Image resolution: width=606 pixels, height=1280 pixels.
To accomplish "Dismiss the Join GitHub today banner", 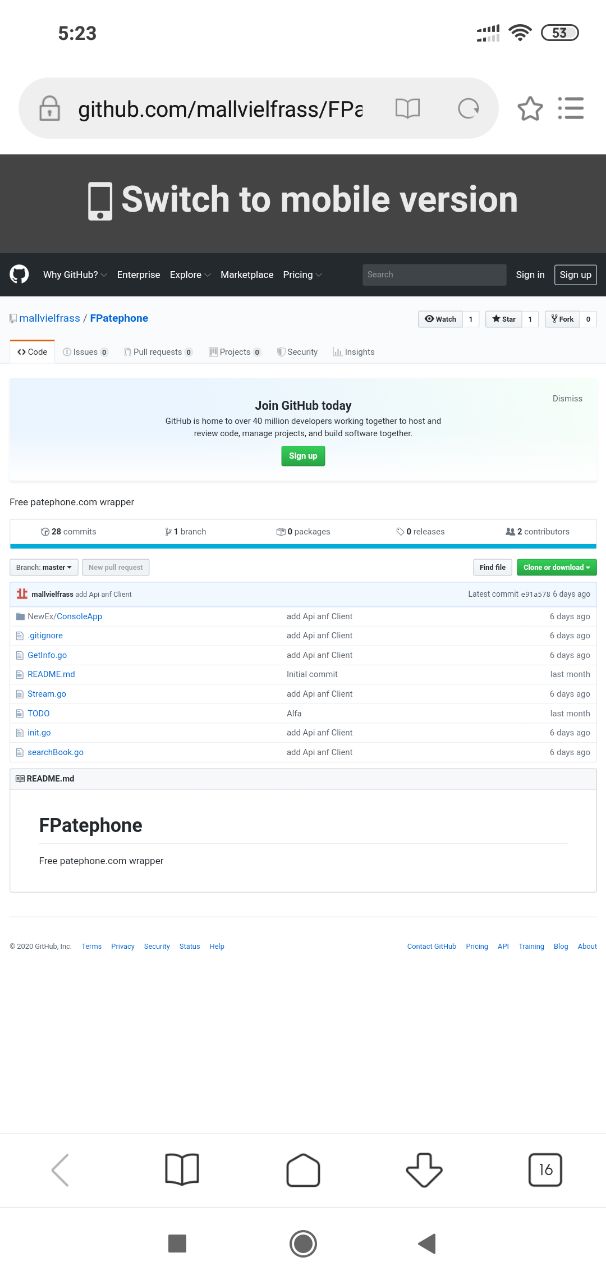I will point(567,398).
